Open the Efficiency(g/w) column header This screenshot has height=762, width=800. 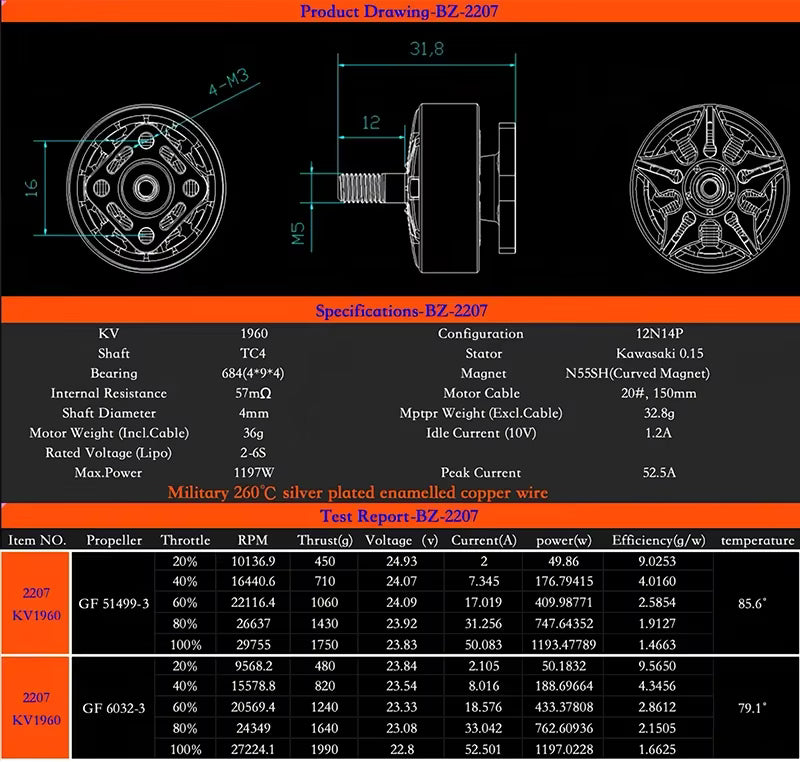coord(658,538)
